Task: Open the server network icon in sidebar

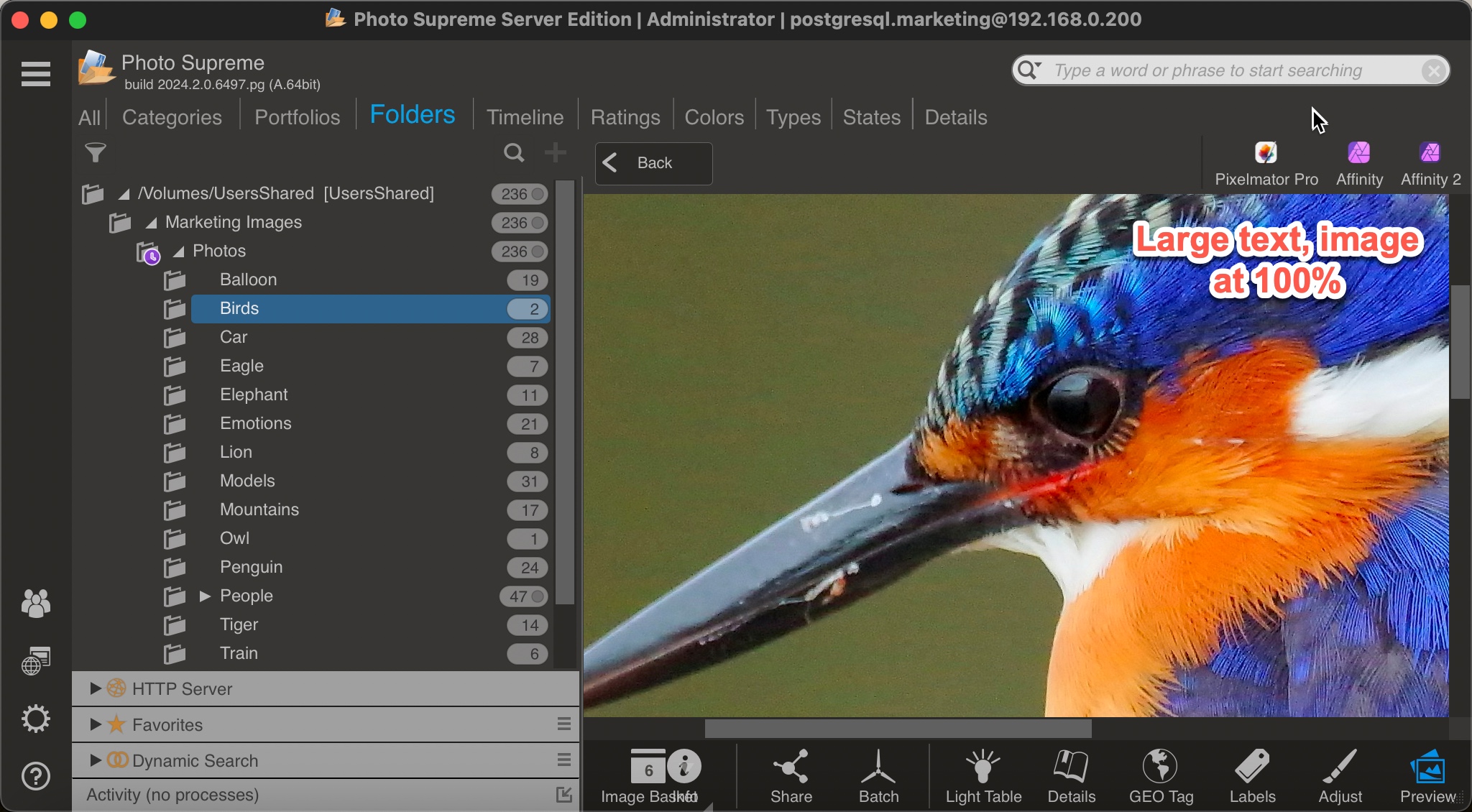Action: point(35,661)
